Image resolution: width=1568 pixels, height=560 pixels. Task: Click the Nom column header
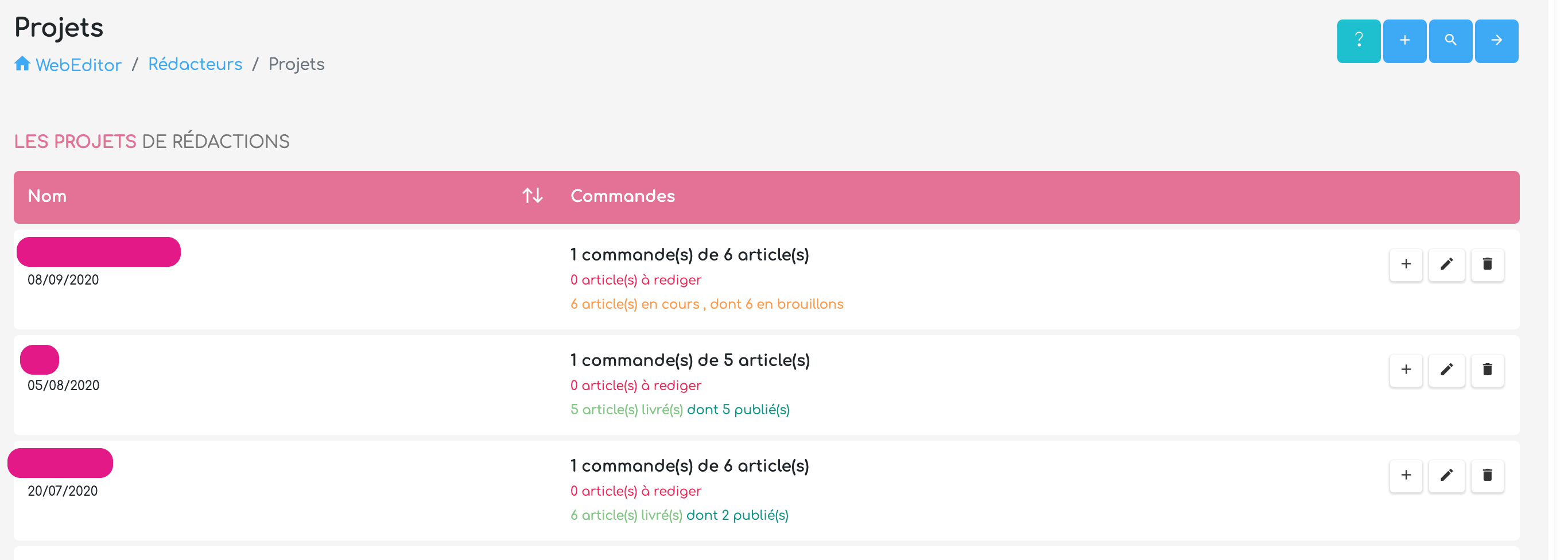(x=47, y=196)
